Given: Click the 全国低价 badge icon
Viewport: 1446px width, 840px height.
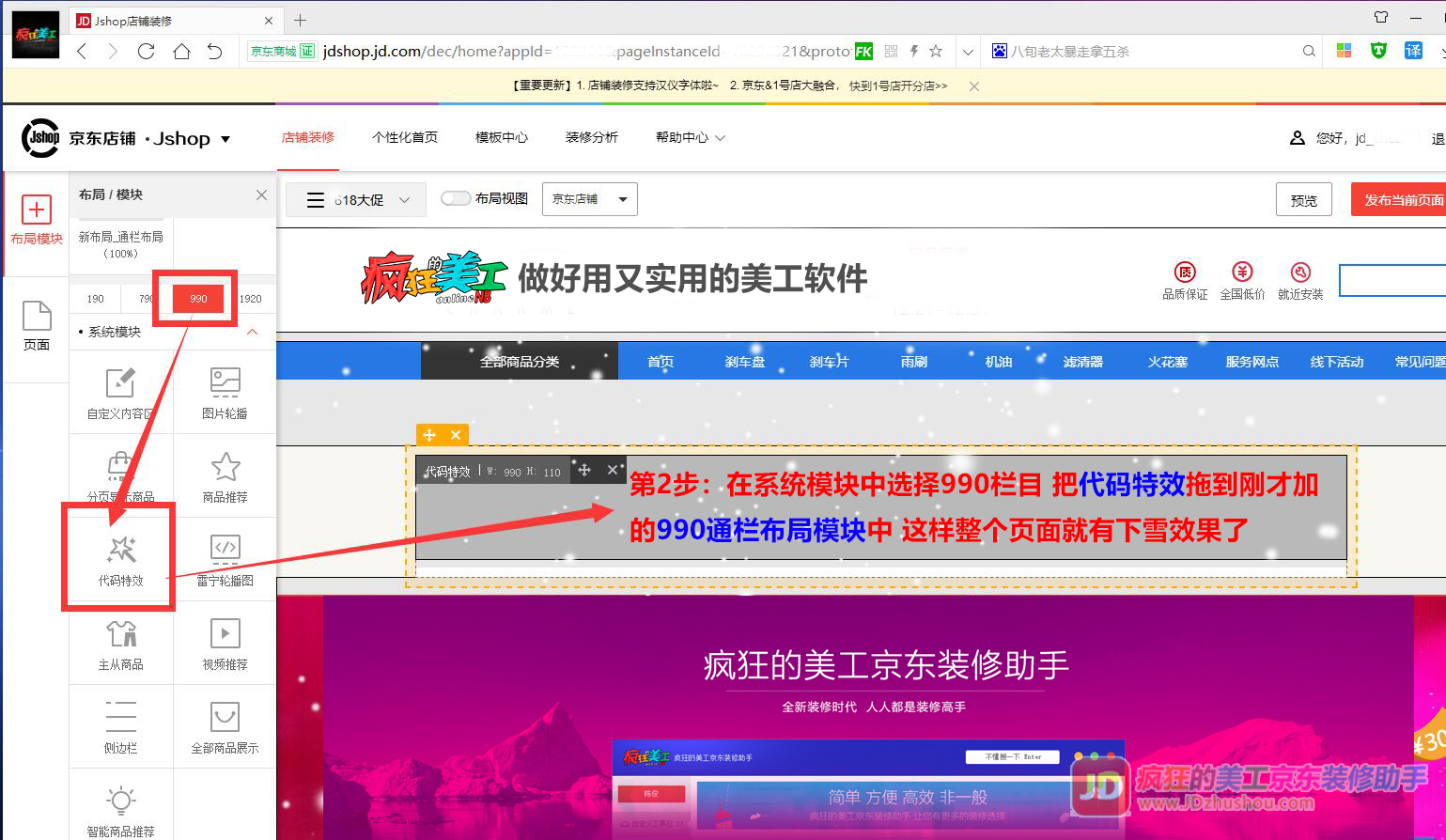Looking at the screenshot, I should 1242,272.
